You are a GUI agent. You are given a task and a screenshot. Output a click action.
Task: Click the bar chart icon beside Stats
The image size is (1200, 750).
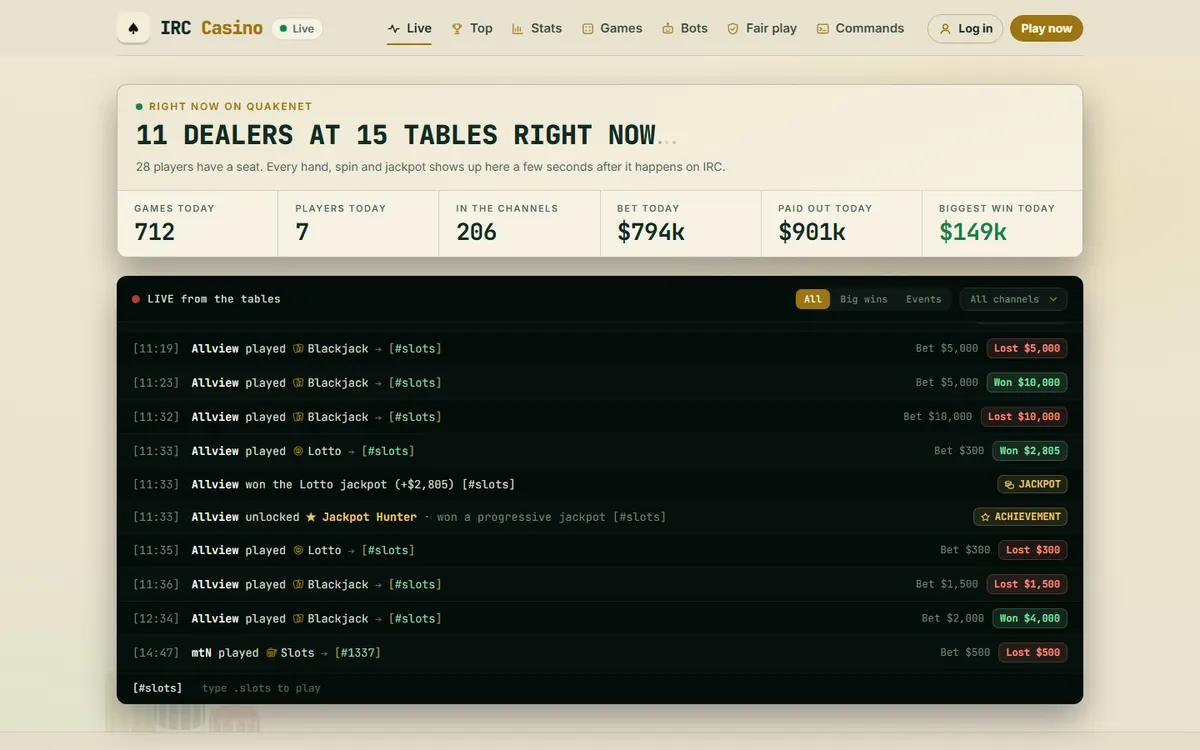(517, 29)
